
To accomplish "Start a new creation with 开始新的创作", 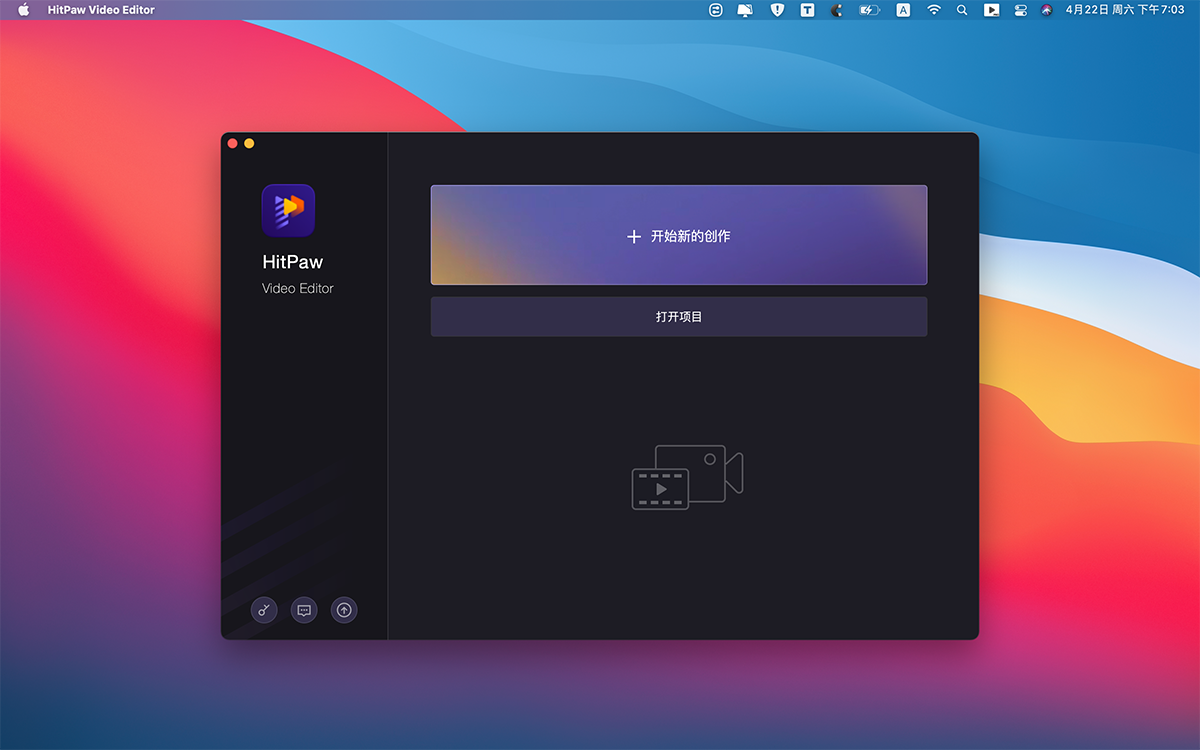I will click(x=679, y=235).
